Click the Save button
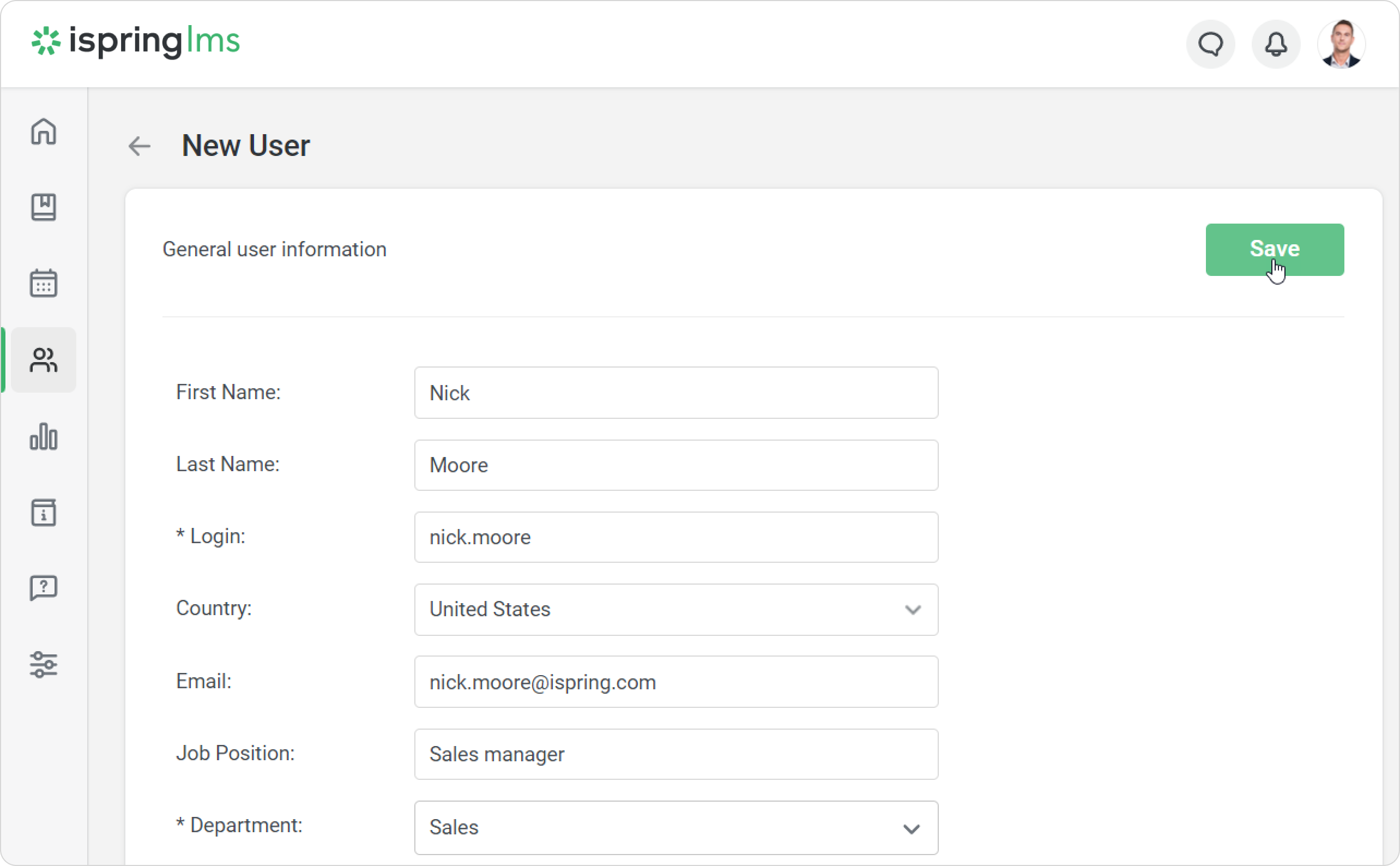Viewport: 1400px width, 866px height. point(1275,250)
